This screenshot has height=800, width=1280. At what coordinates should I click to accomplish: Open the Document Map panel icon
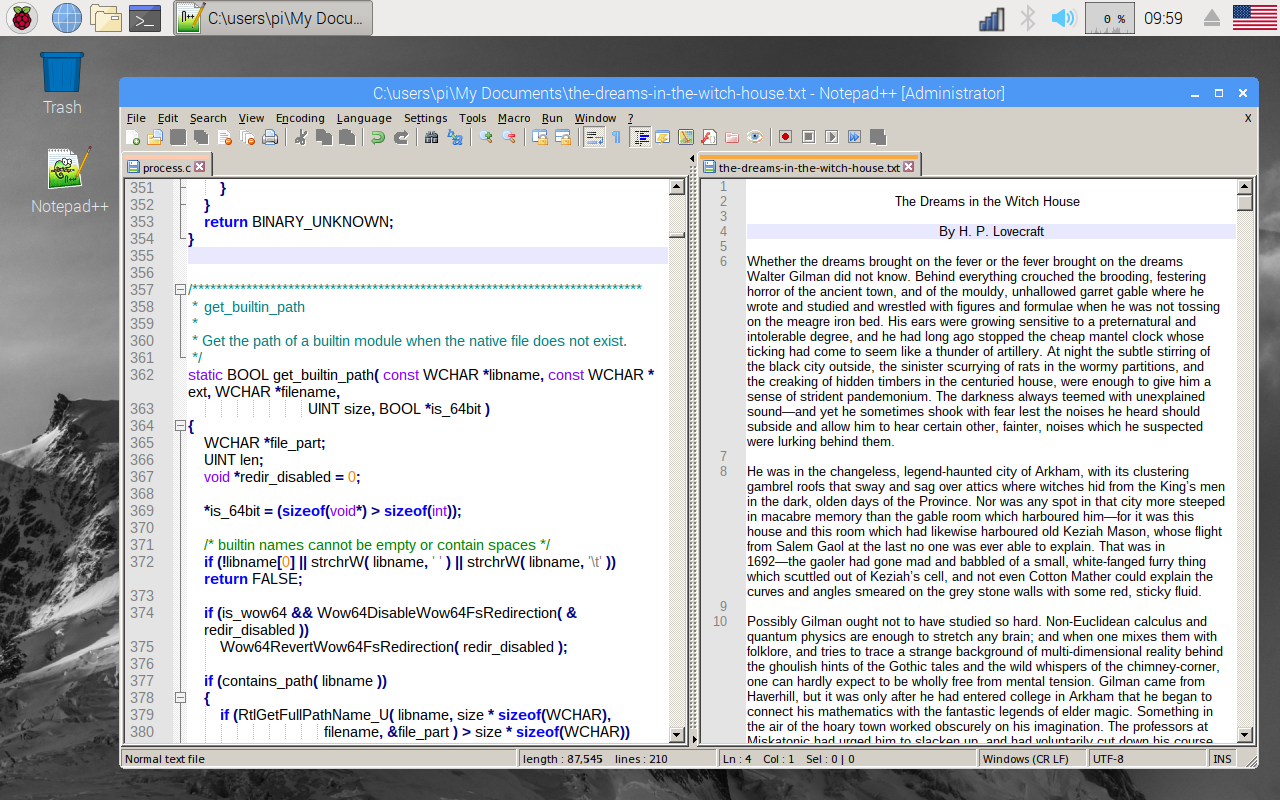click(x=686, y=137)
